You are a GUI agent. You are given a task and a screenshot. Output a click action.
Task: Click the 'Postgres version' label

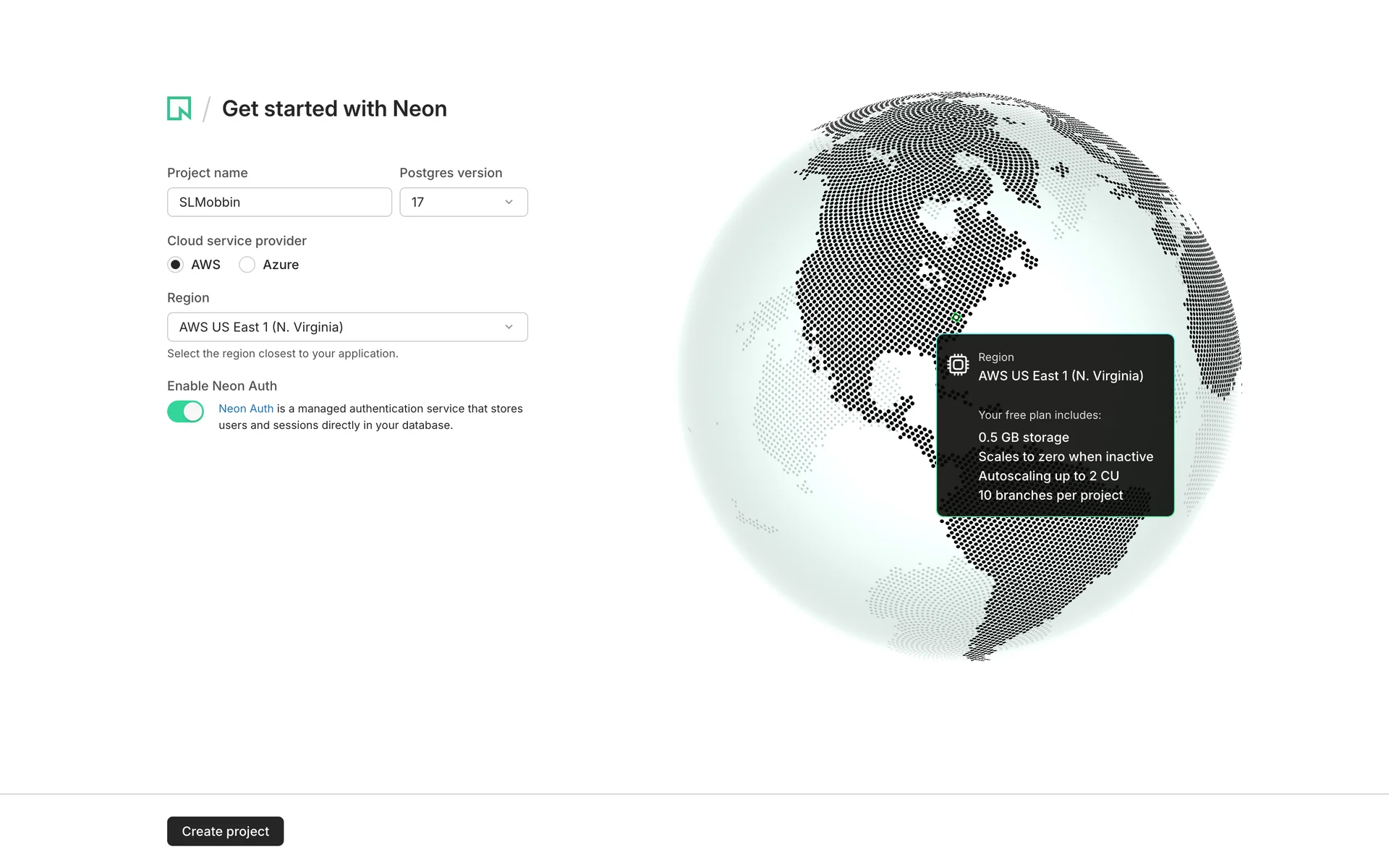click(451, 173)
